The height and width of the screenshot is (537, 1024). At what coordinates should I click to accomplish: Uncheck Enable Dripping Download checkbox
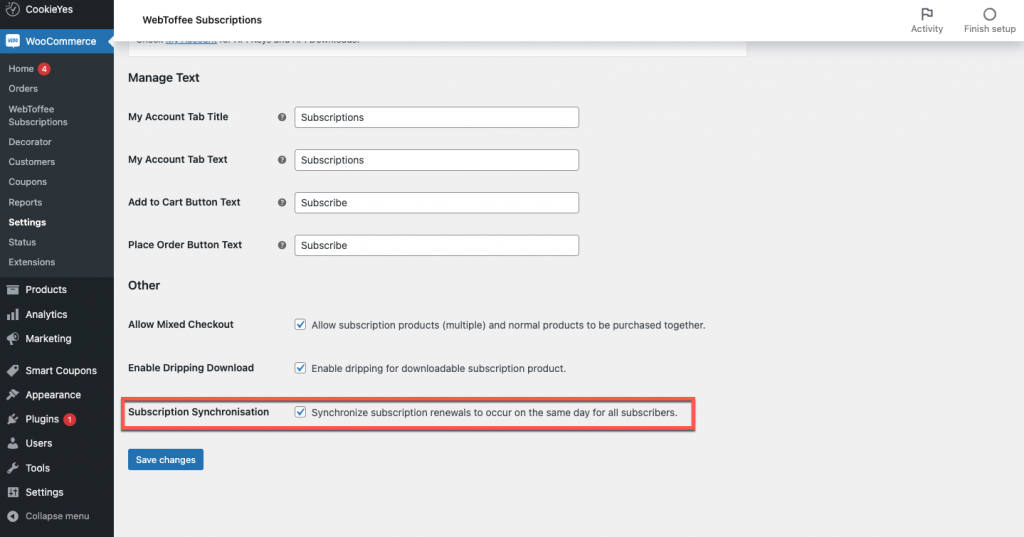pos(300,368)
